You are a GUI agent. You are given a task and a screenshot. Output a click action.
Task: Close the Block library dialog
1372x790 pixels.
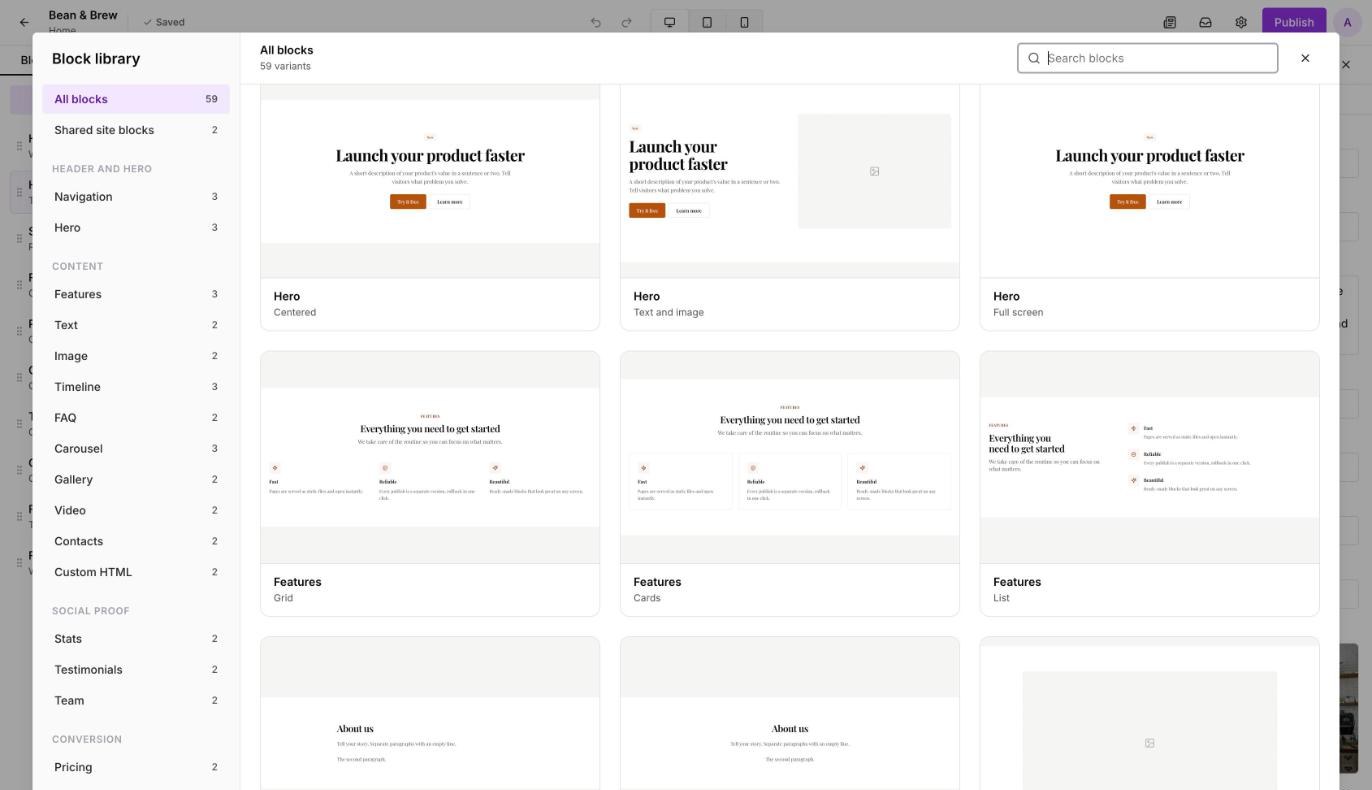point(1305,58)
